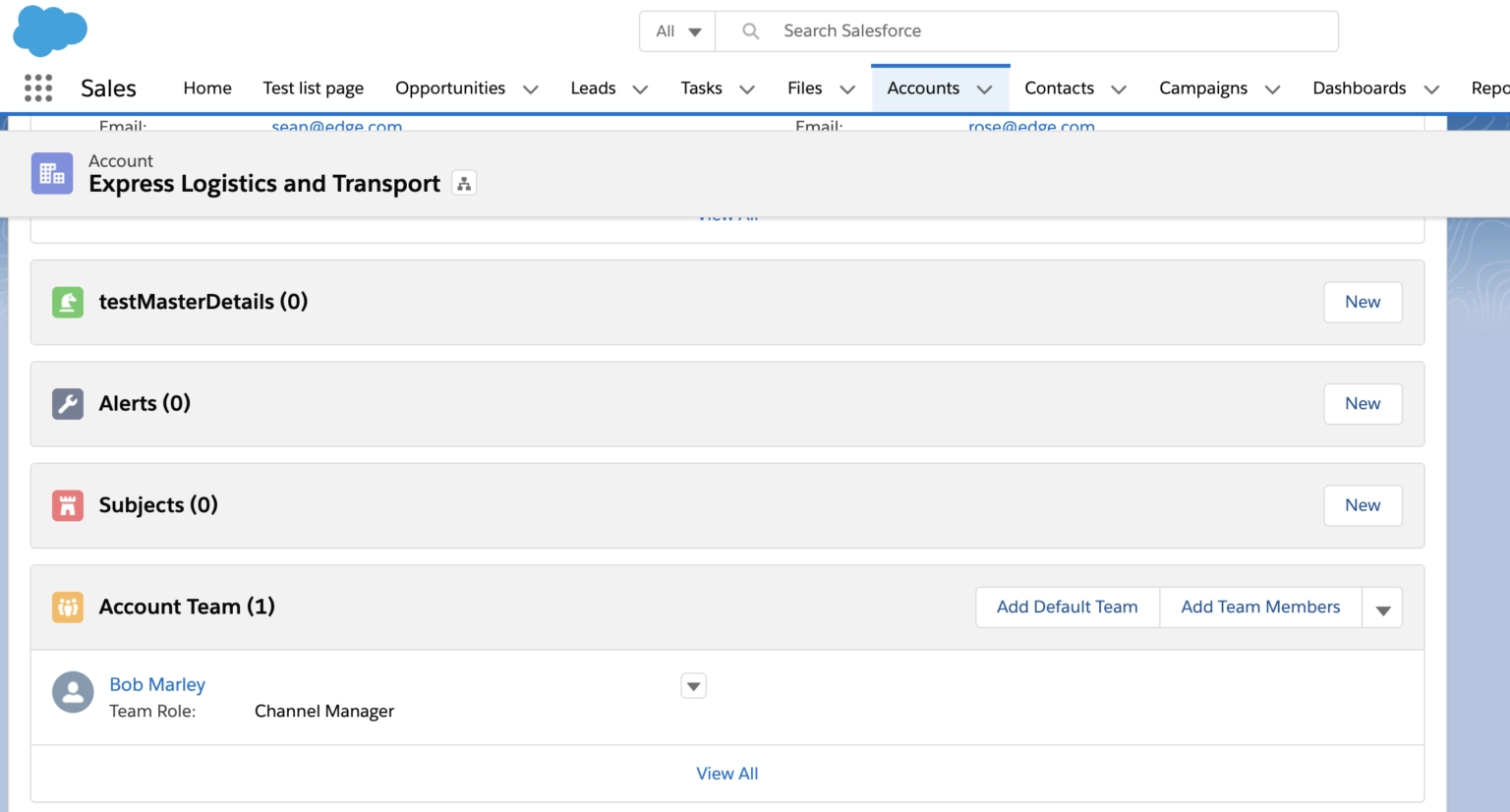The height and width of the screenshot is (812, 1510).
Task: Open row actions menu for Bob Marley
Action: tap(693, 685)
